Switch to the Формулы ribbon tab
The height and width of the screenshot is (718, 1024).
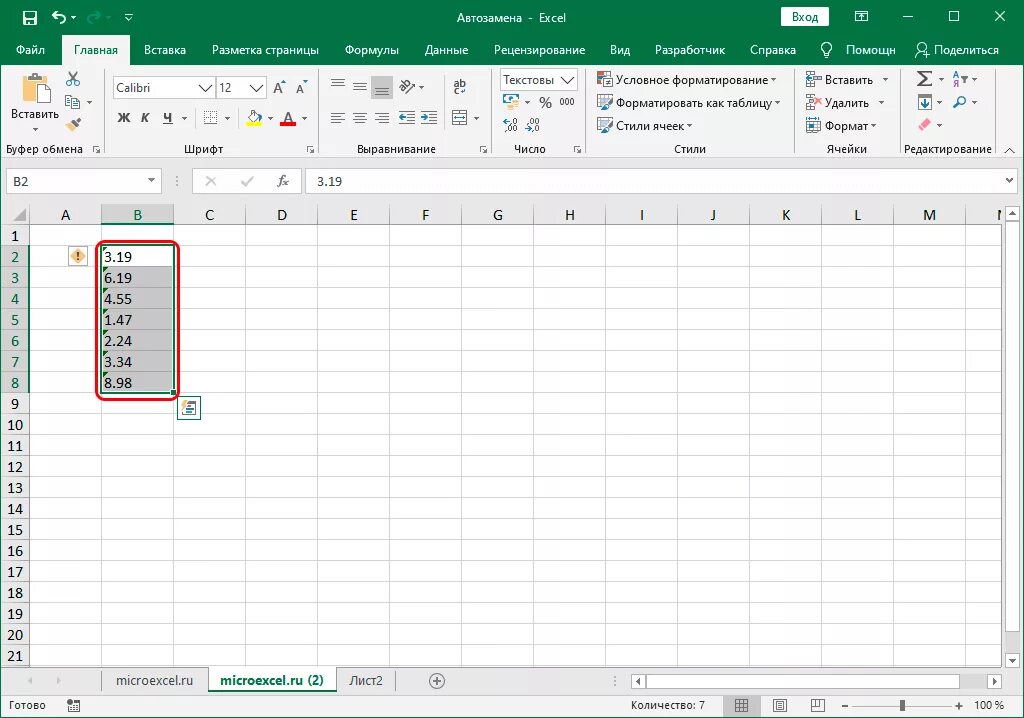pyautogui.click(x=372, y=50)
